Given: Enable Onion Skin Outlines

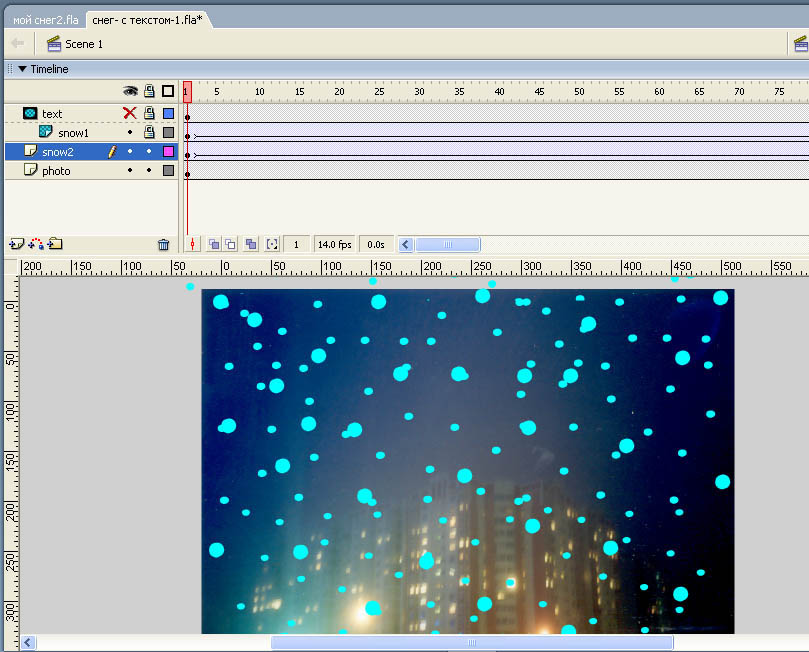Looking at the screenshot, I should (x=231, y=244).
